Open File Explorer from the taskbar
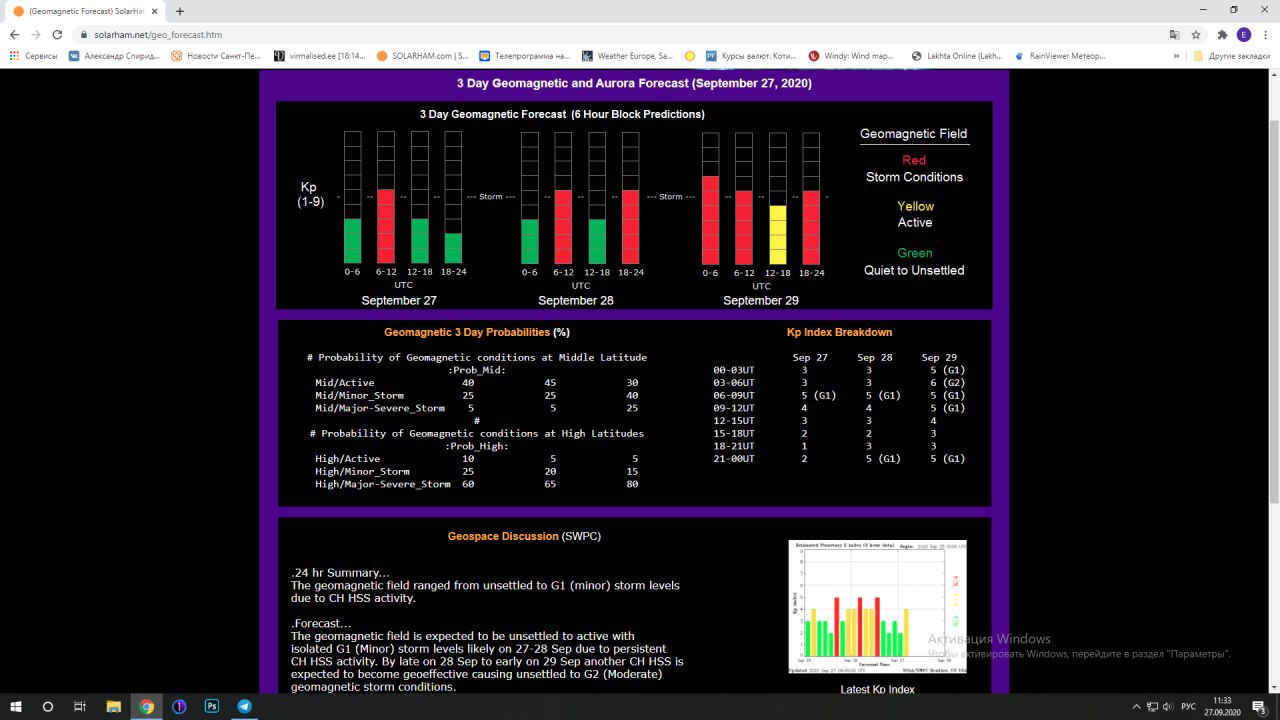This screenshot has width=1280, height=720. click(113, 706)
